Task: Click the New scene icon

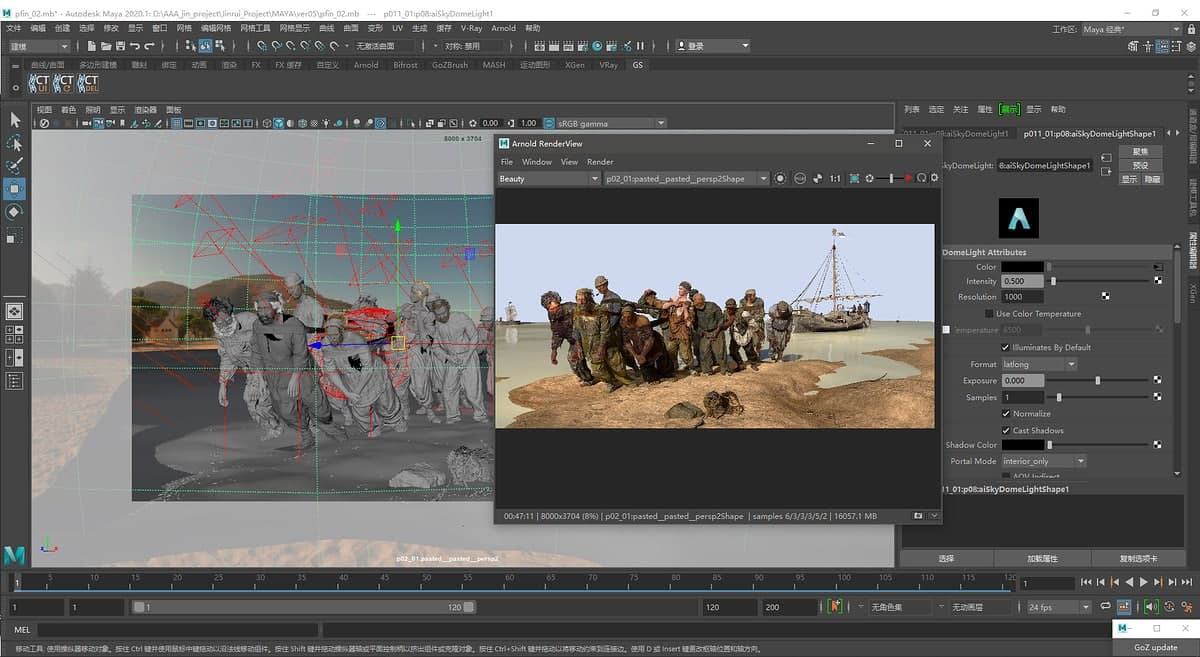Action: click(90, 46)
